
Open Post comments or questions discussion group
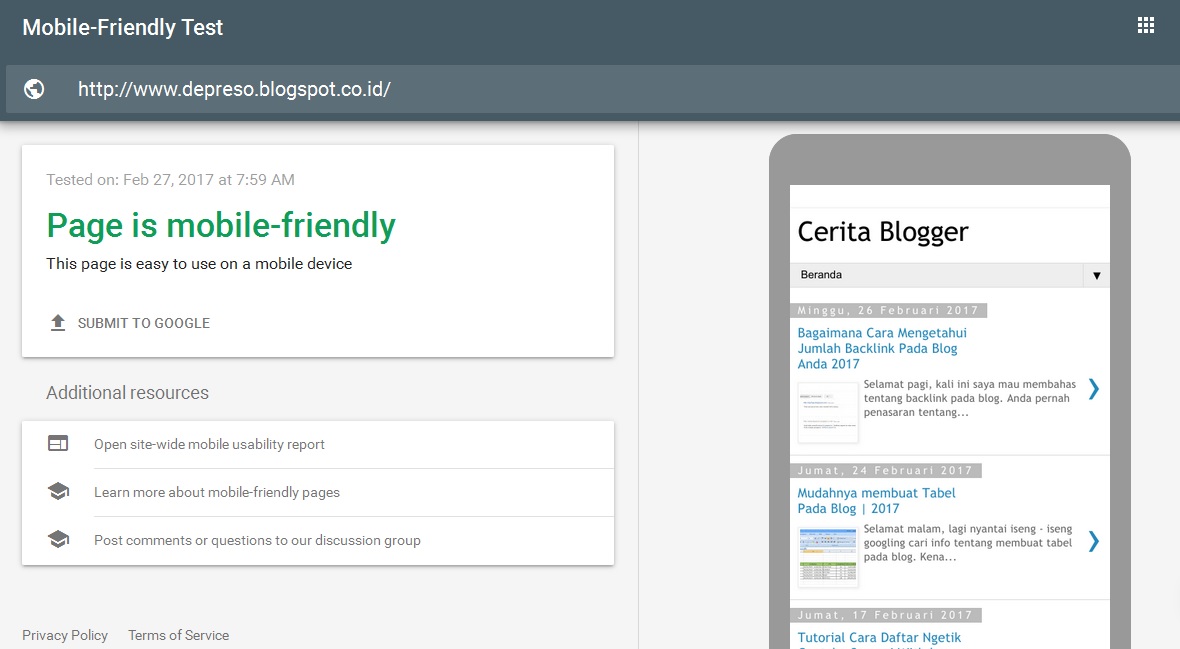[x=257, y=541]
